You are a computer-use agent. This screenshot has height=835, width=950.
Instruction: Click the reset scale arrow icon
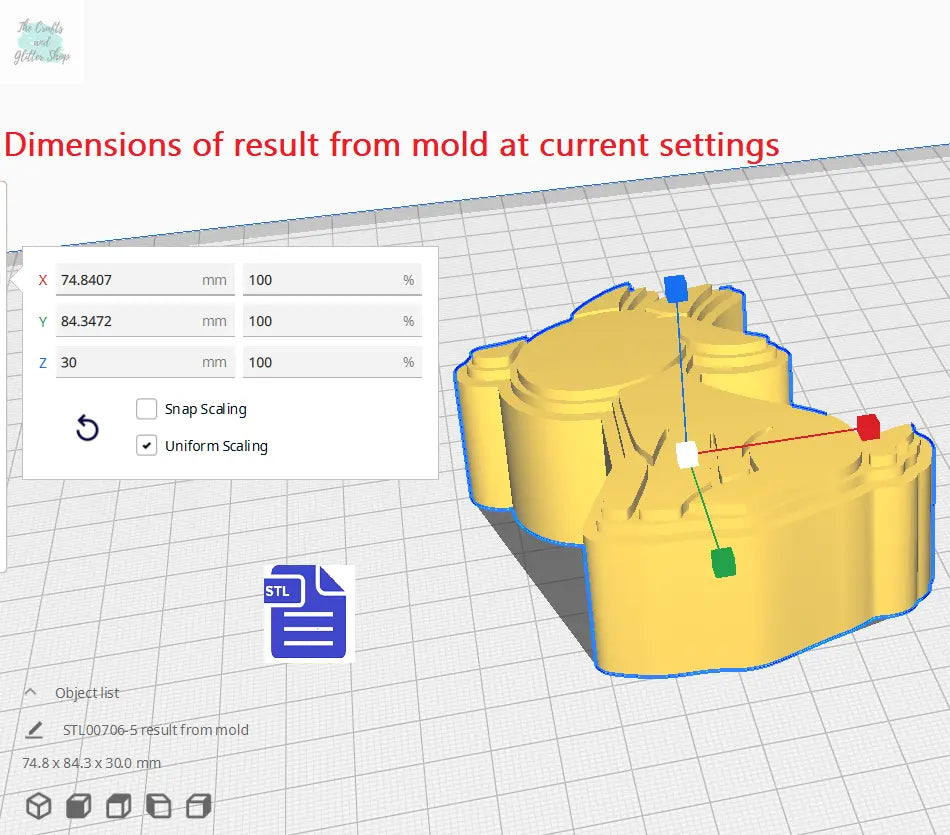pyautogui.click(x=87, y=429)
